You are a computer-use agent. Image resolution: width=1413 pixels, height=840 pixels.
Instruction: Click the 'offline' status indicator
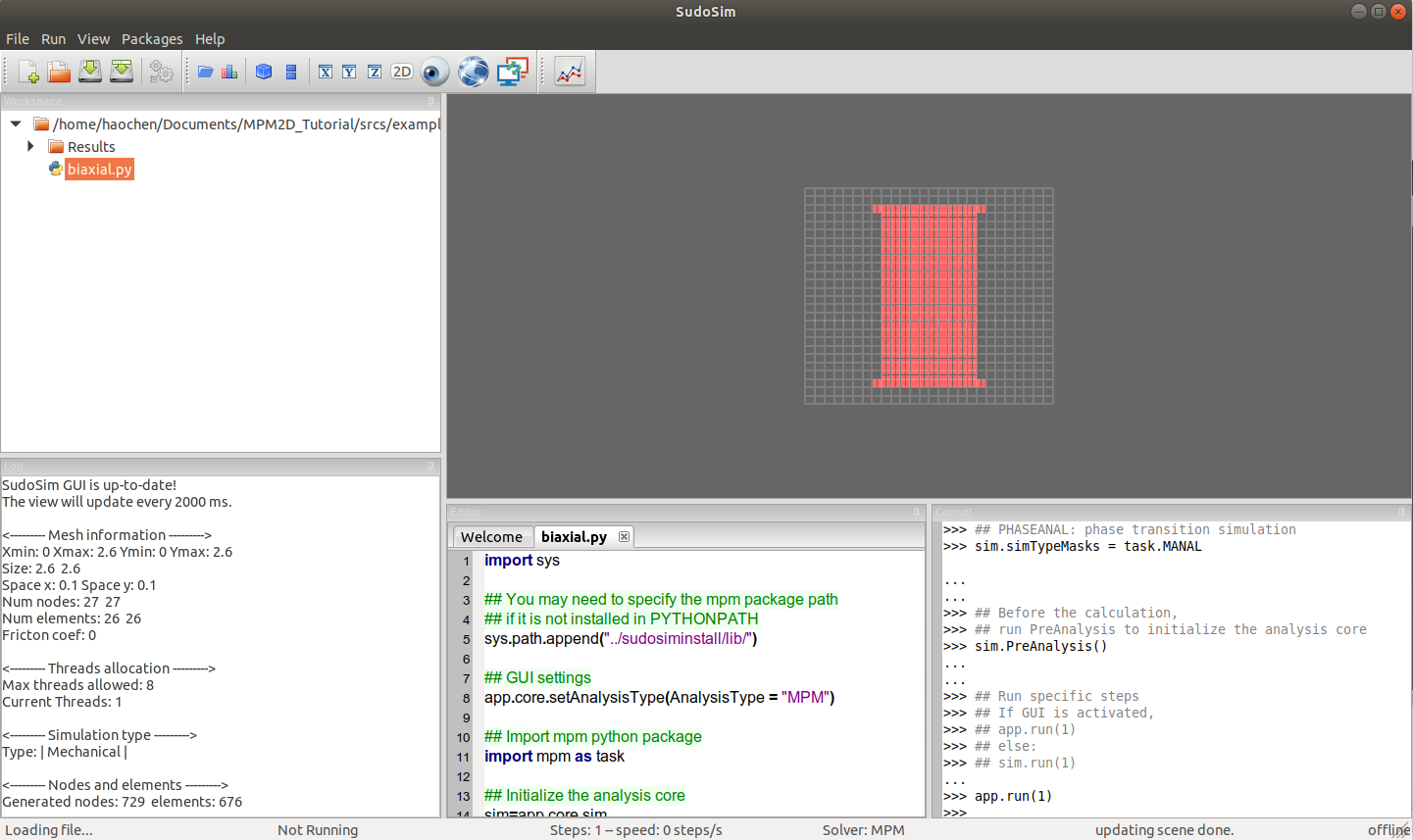click(1388, 830)
